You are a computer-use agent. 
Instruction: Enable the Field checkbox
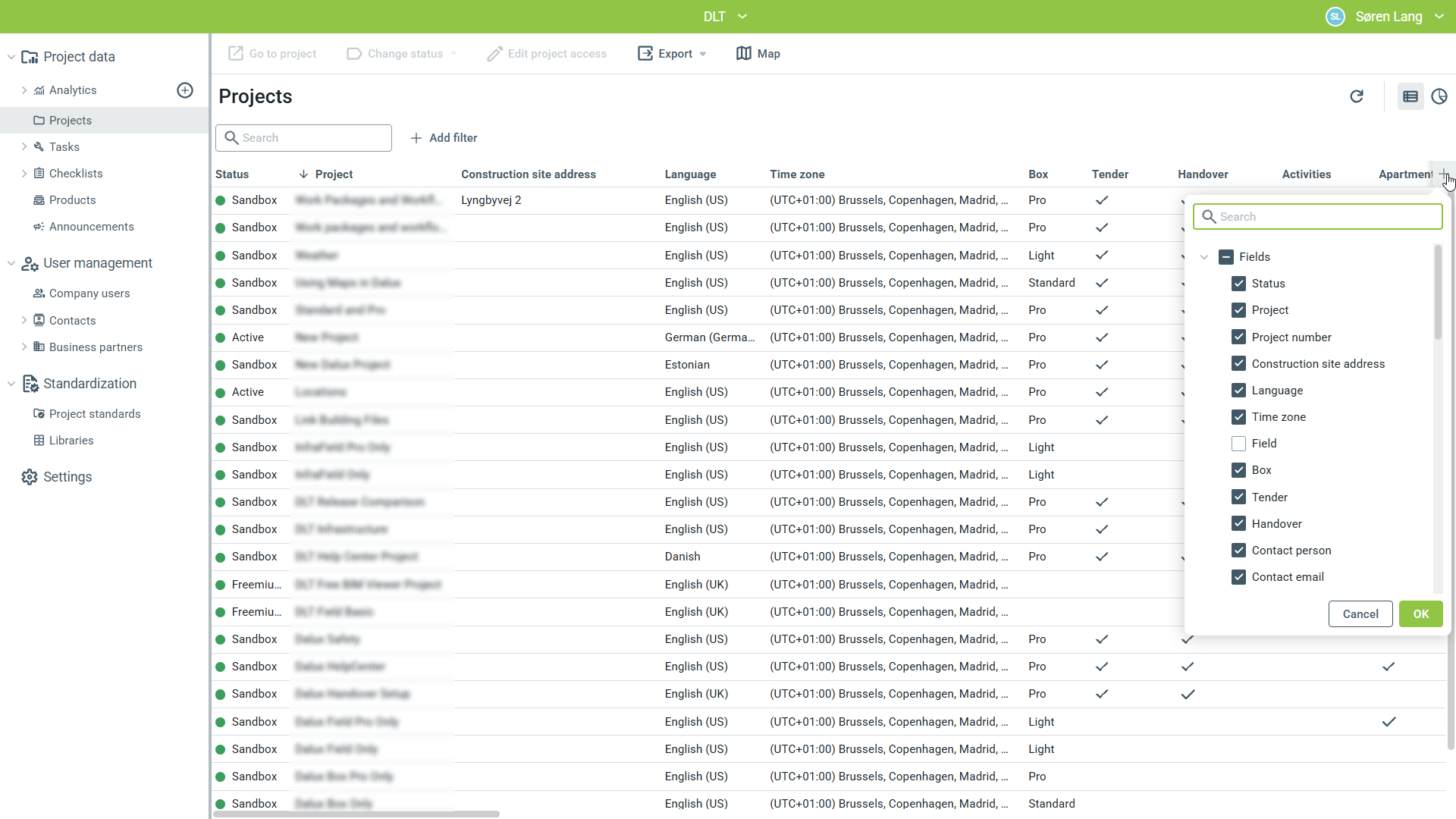click(x=1238, y=444)
